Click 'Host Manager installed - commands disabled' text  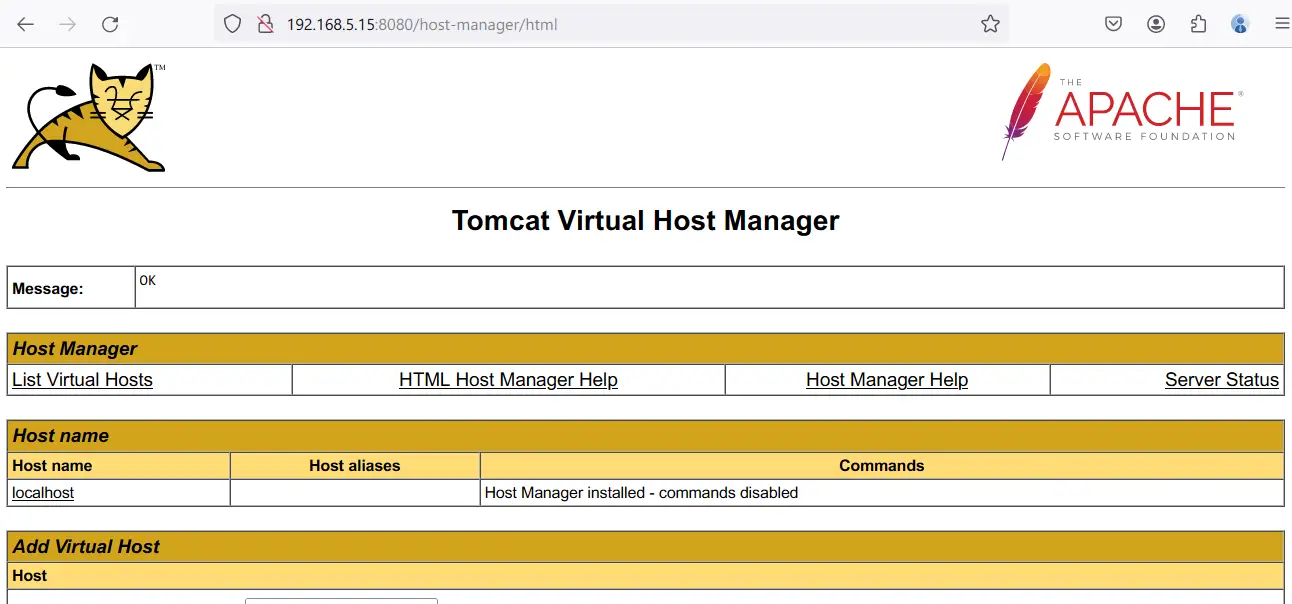[641, 493]
